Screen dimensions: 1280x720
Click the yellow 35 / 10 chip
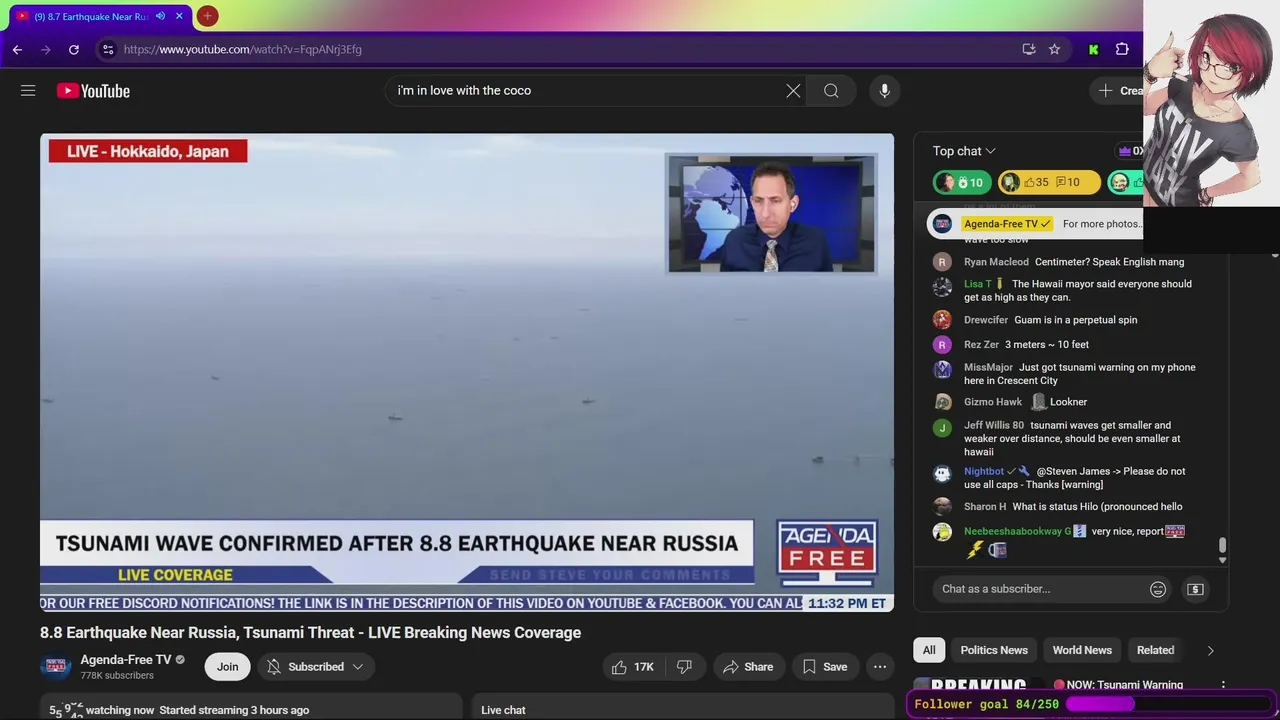pyautogui.click(x=1049, y=182)
